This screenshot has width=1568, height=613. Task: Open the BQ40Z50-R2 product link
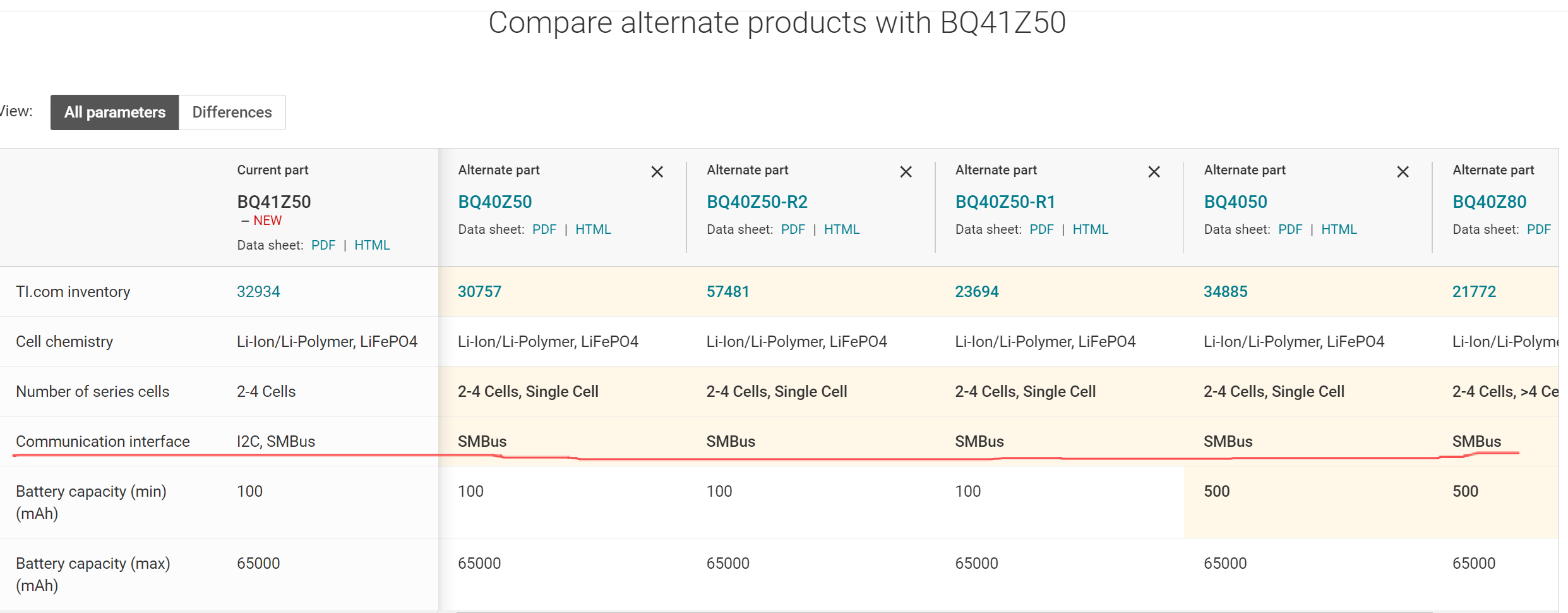(757, 202)
